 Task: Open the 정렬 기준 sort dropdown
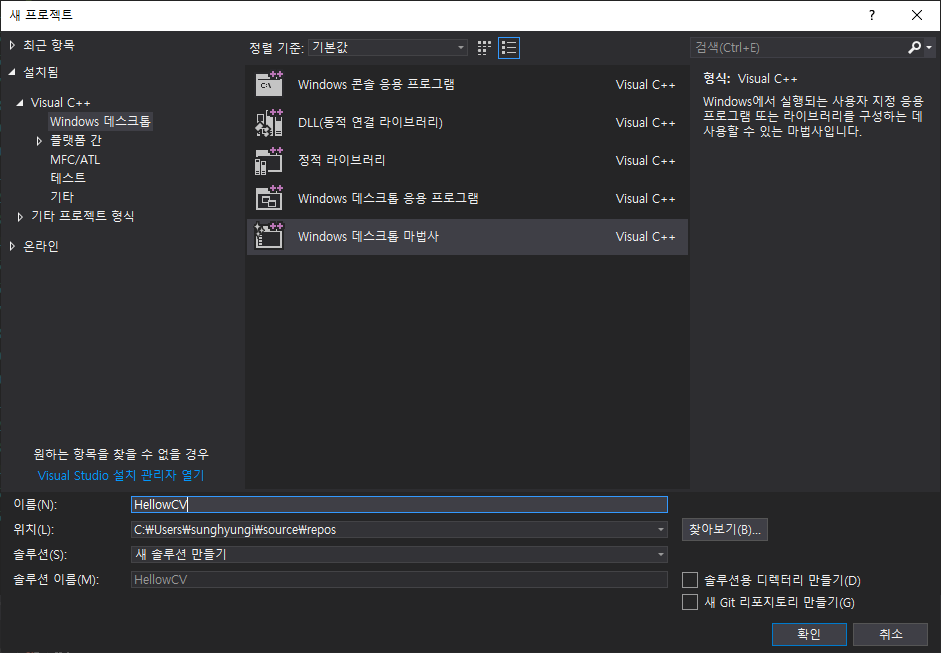(x=388, y=47)
